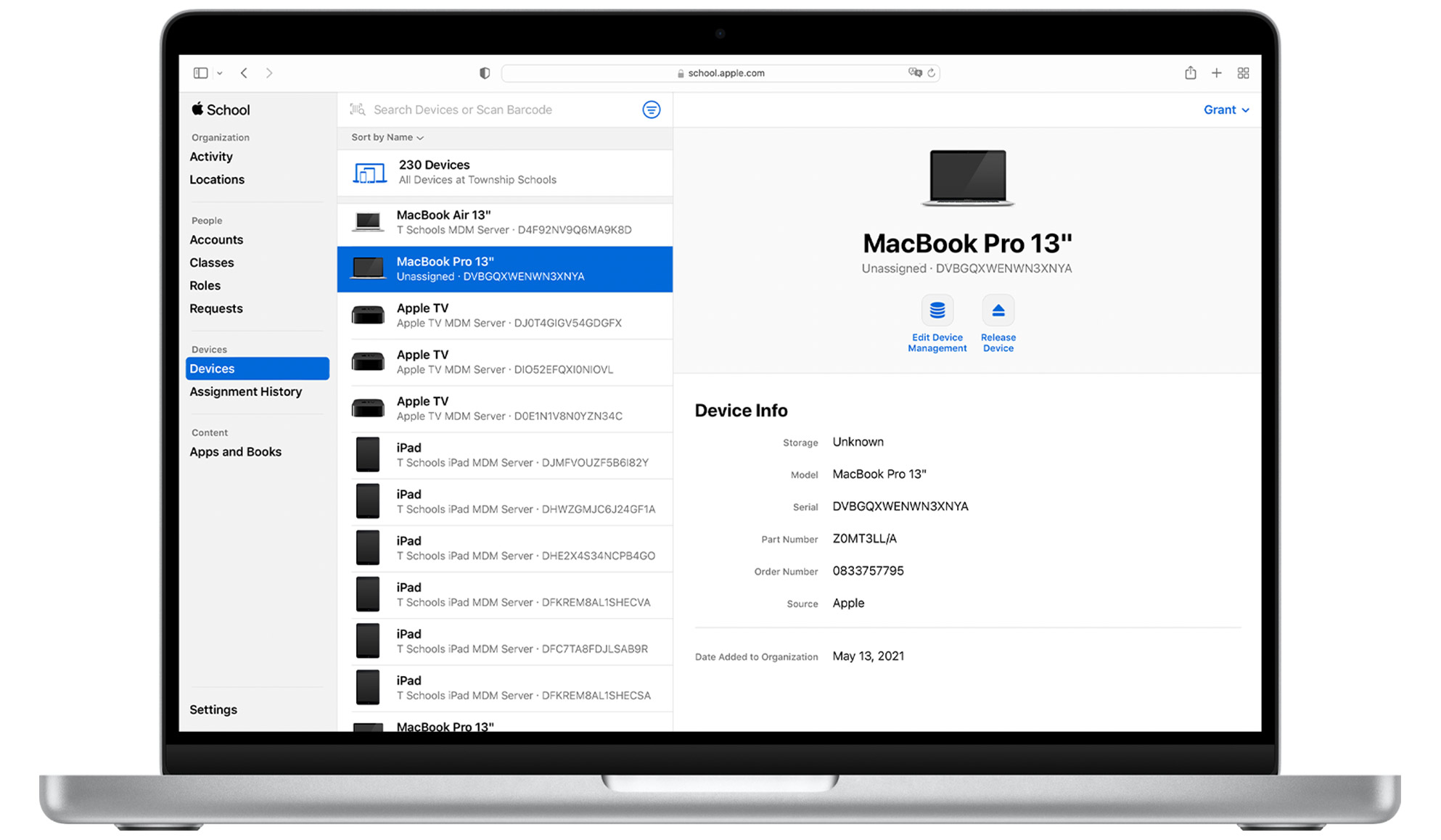Select the Devices section in the sidebar
Screen dimensions: 1441x840
click(212, 368)
